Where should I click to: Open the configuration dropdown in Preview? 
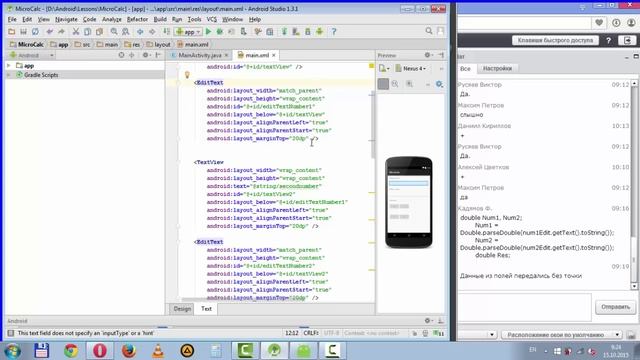384,69
